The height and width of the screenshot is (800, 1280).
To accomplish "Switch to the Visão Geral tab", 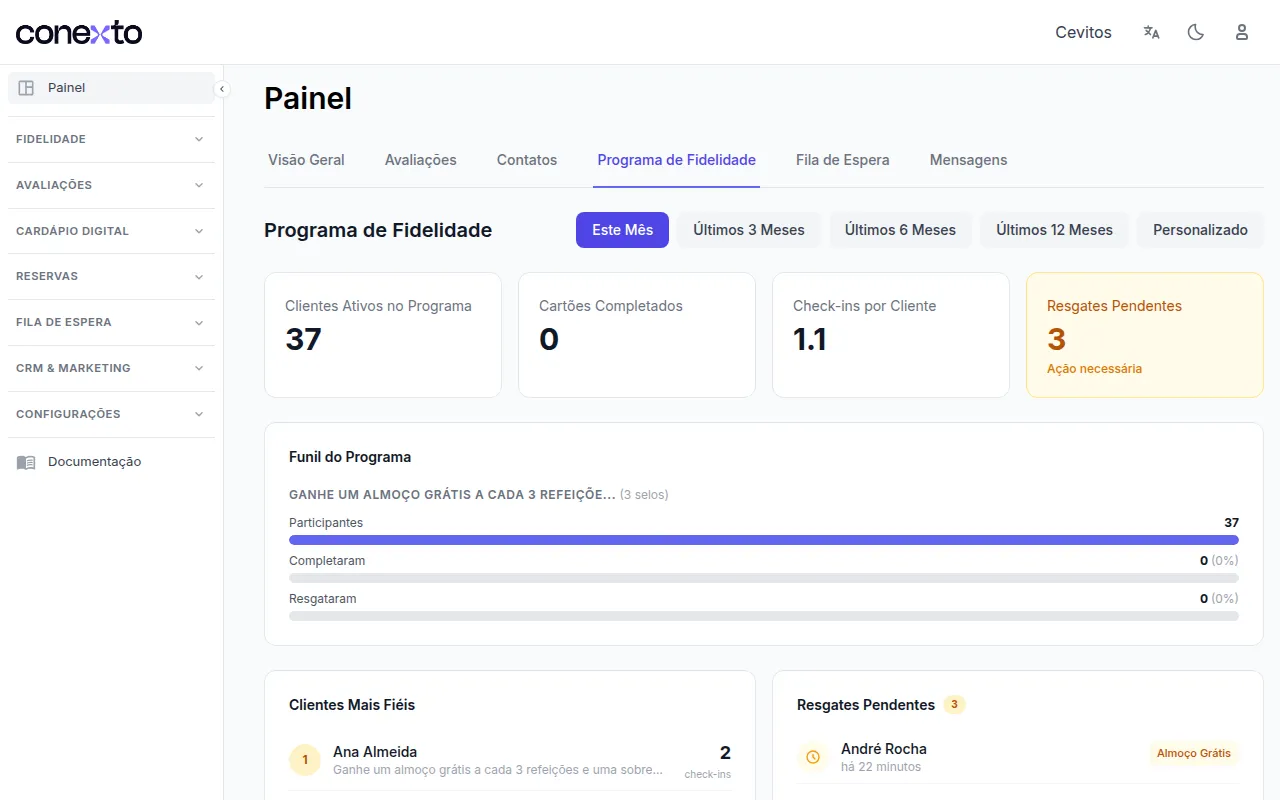I will [x=306, y=160].
